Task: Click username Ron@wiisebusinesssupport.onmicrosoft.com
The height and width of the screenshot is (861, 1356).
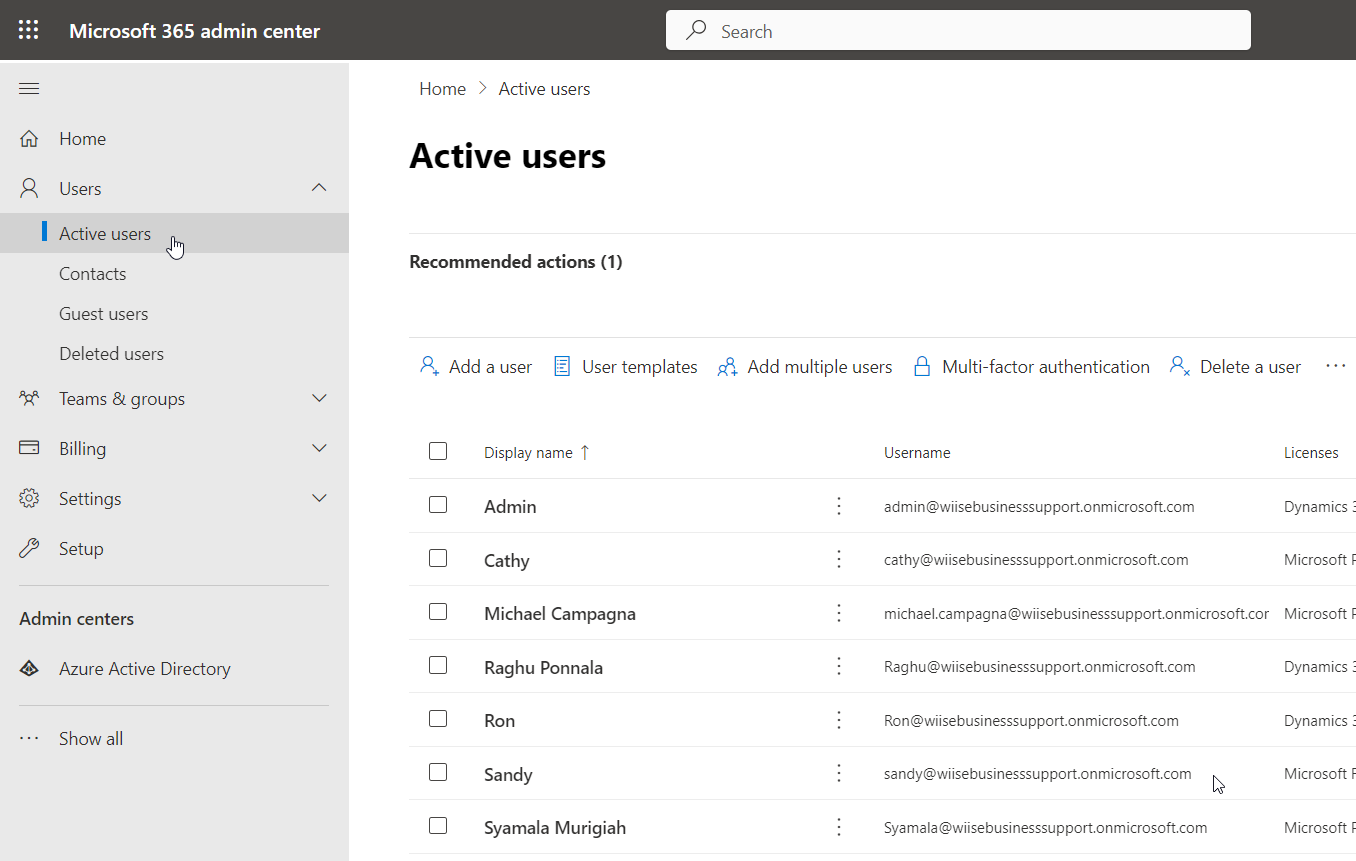Action: [1031, 721]
